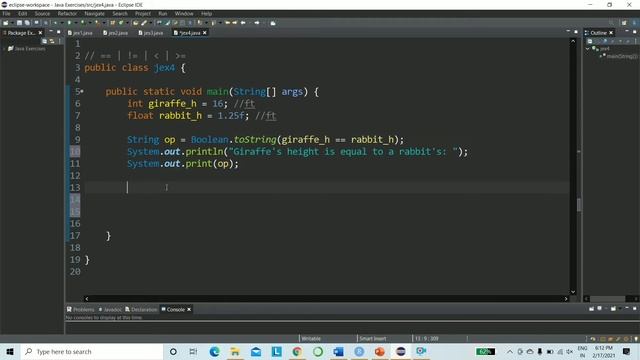
Task: Toggle Link with Editor in Package Explorer
Action: click(52, 41)
